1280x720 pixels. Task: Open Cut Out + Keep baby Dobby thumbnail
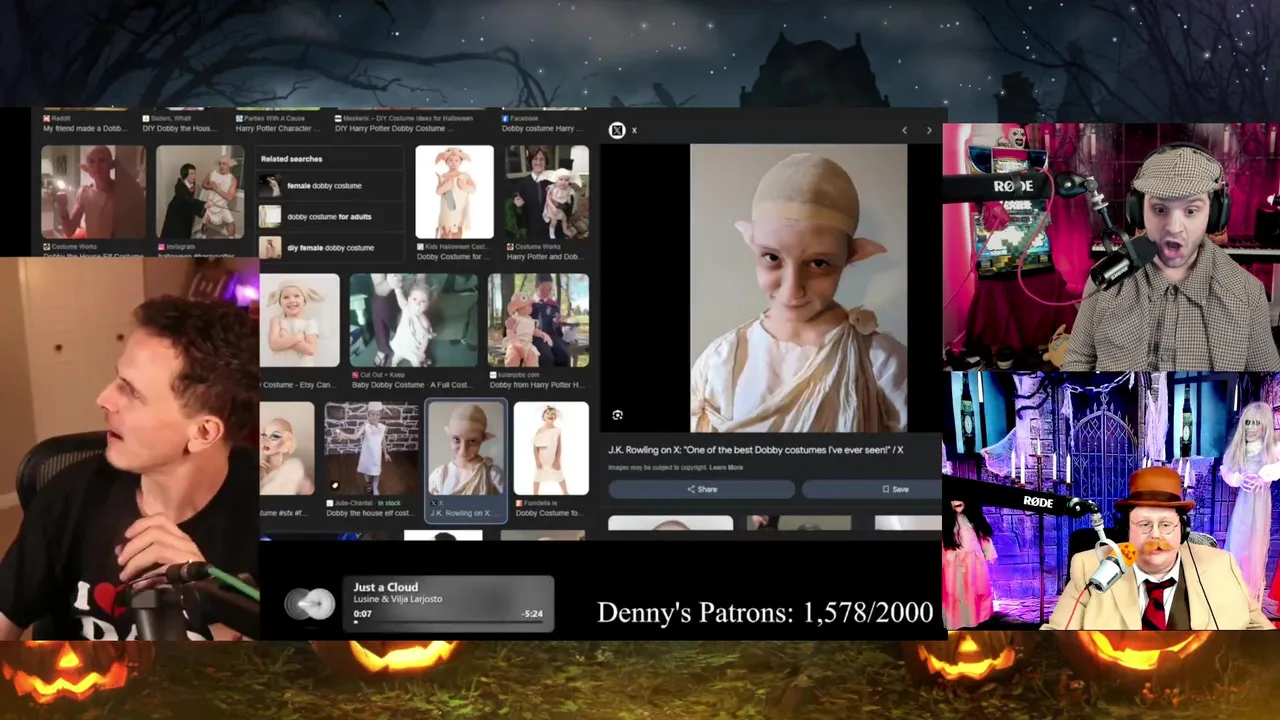pos(413,321)
